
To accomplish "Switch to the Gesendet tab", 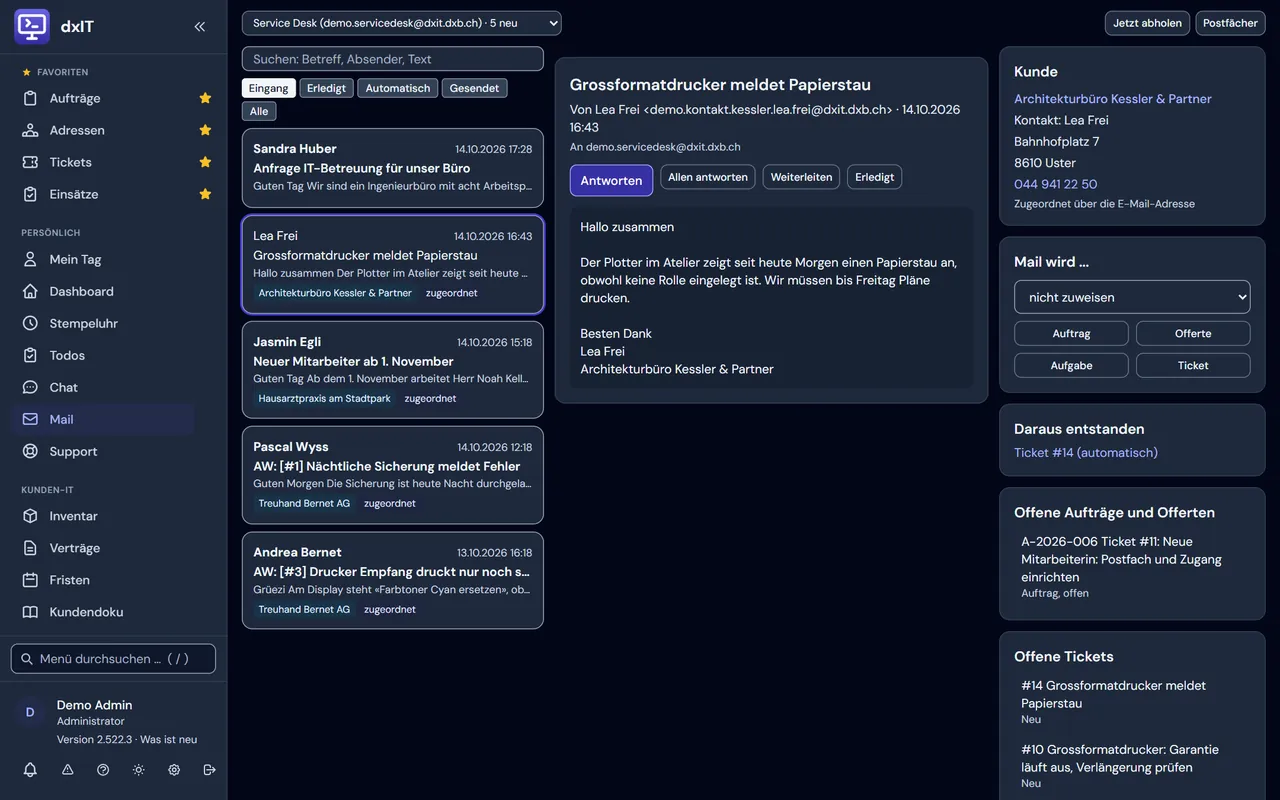I will coord(474,88).
